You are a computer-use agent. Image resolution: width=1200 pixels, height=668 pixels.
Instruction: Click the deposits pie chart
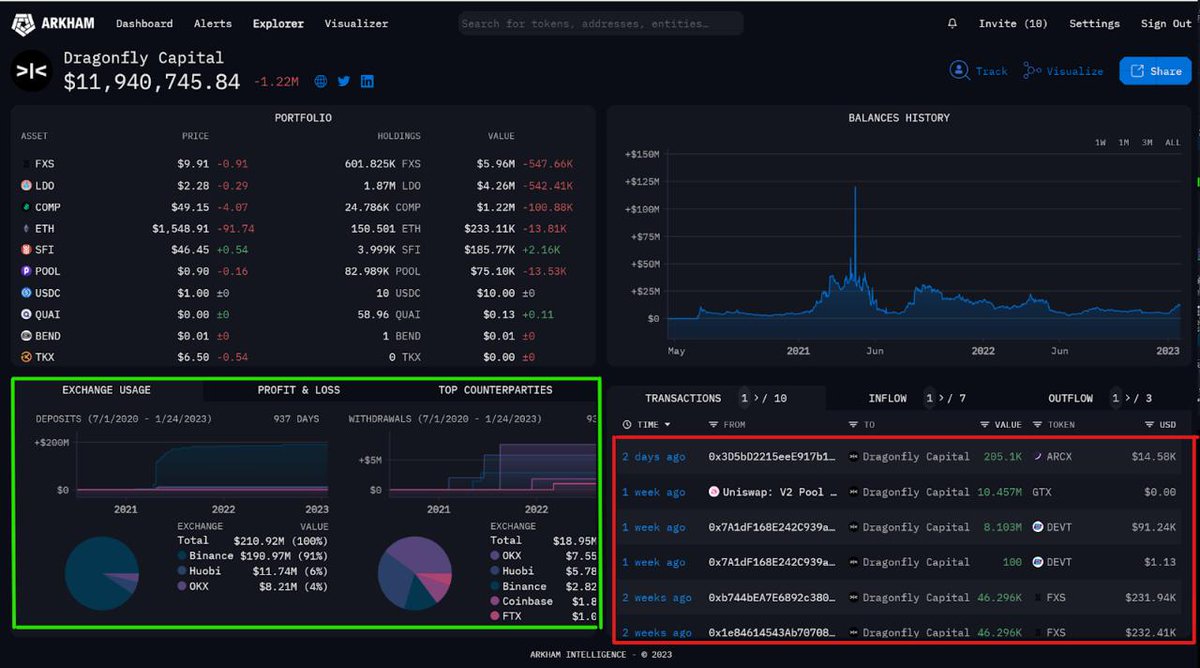tap(101, 573)
